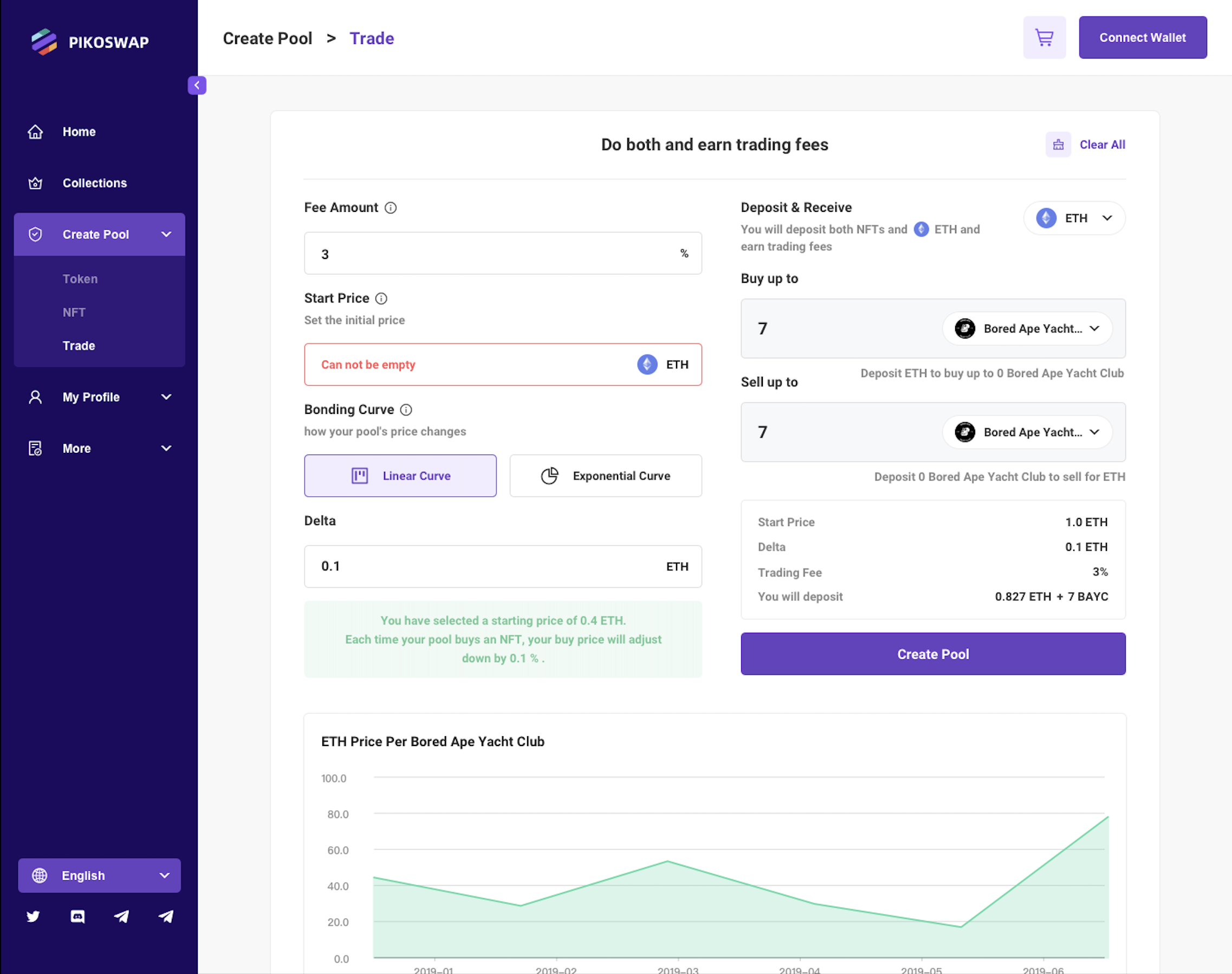Viewport: 1232px width, 974px height.
Task: Open the NFT submenu item
Action: (x=74, y=313)
